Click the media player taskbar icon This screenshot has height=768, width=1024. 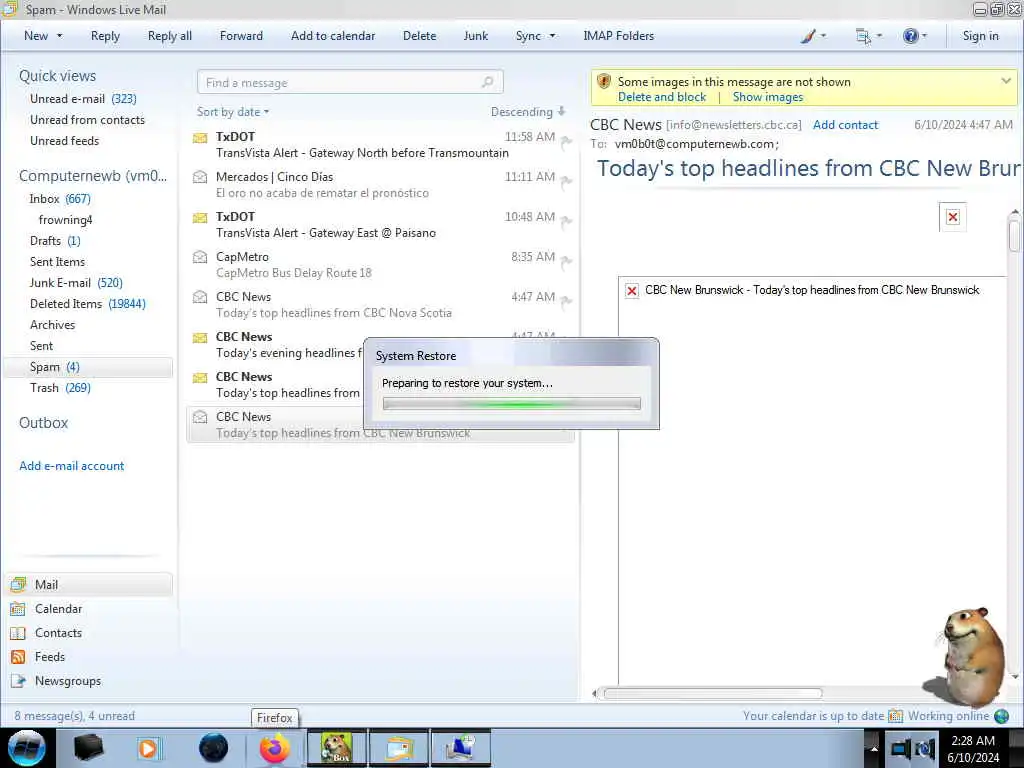(148, 748)
